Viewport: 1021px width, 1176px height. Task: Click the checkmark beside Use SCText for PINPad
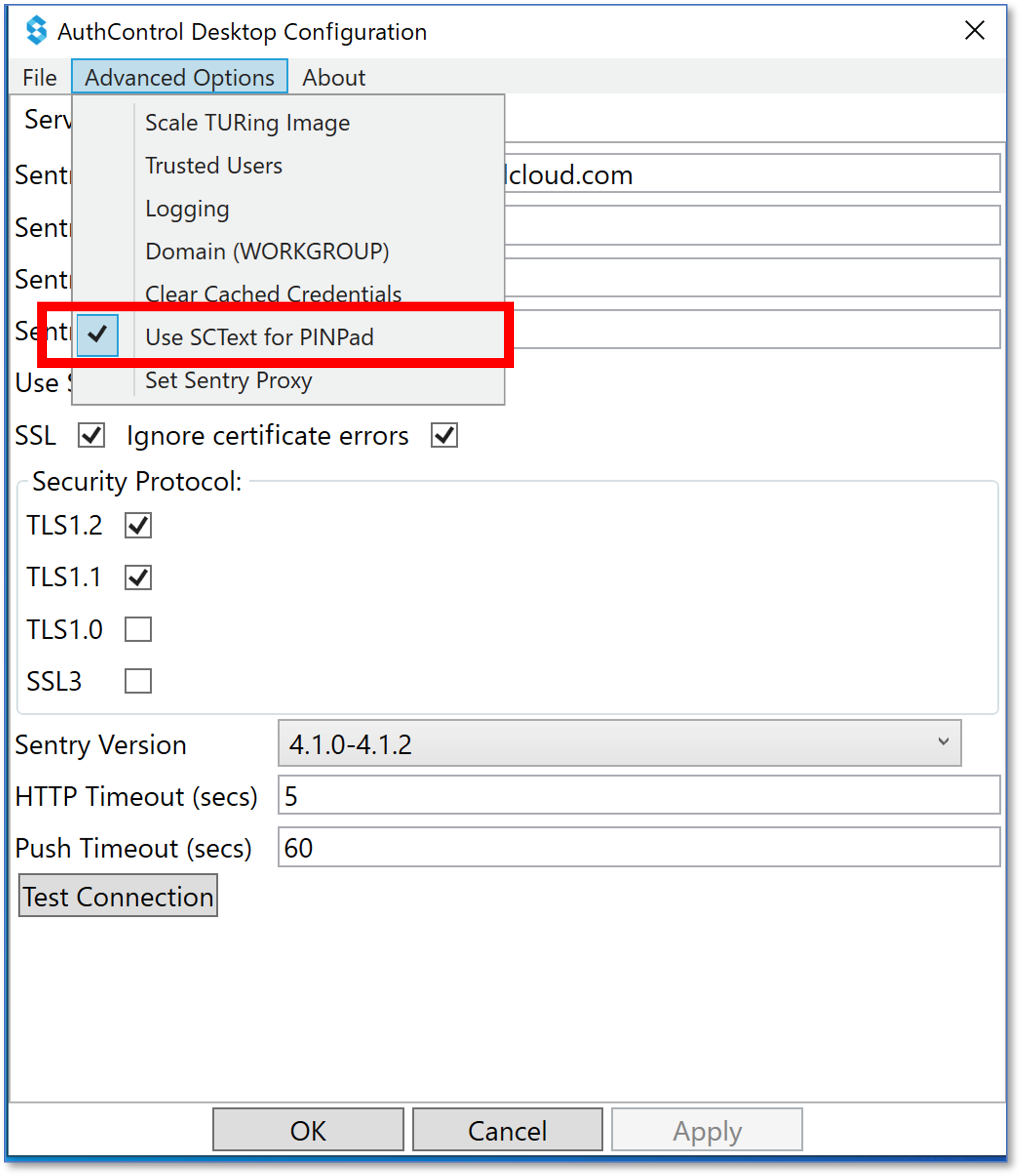pyautogui.click(x=98, y=335)
